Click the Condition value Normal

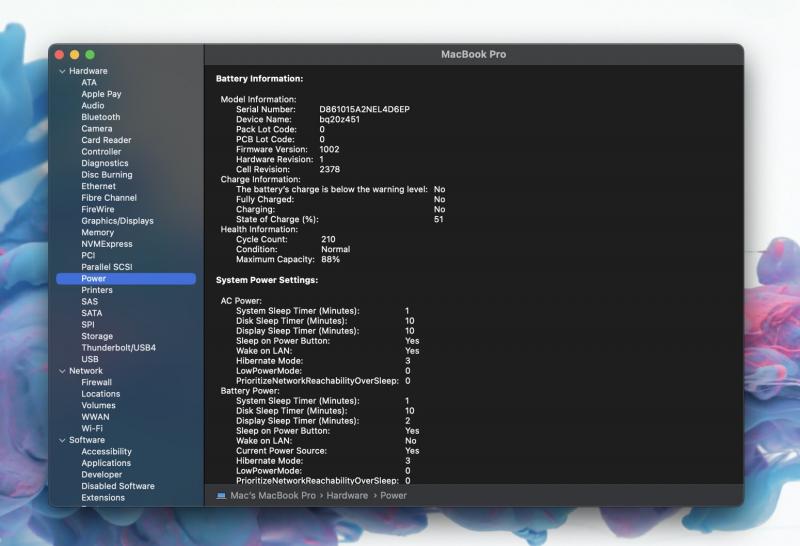pyautogui.click(x=336, y=250)
